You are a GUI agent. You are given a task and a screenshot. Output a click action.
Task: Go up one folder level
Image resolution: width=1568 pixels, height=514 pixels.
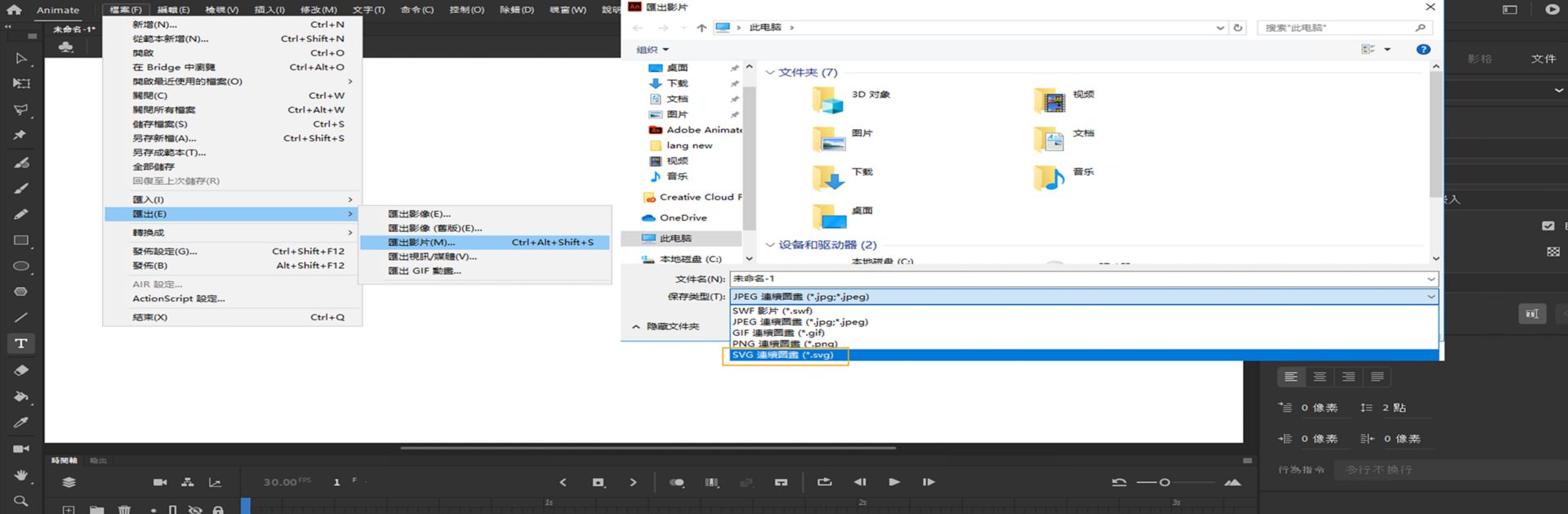pos(702,28)
